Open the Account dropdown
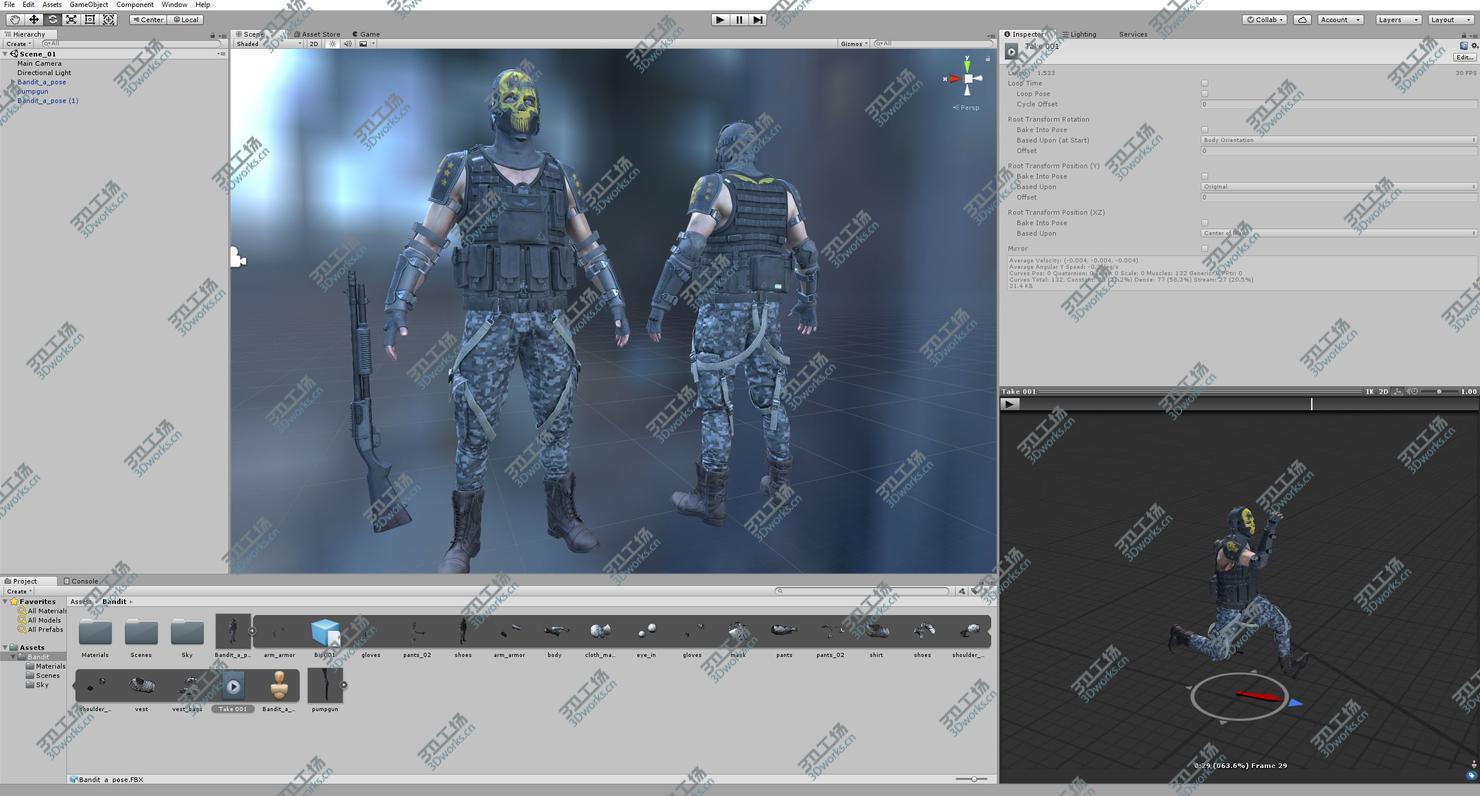Image resolution: width=1480 pixels, height=796 pixels. (x=1340, y=19)
